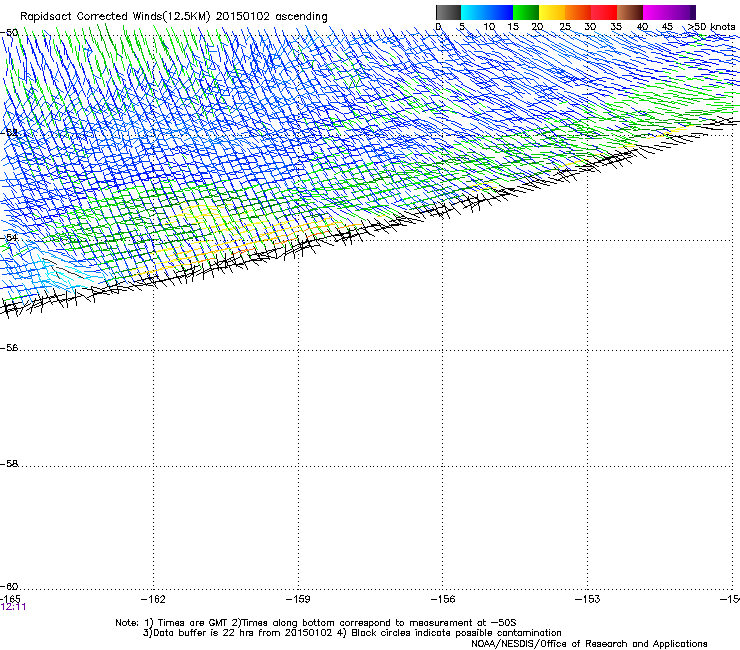Click the legend tick label "25"
Viewport: 740px width, 650px height.
click(565, 27)
